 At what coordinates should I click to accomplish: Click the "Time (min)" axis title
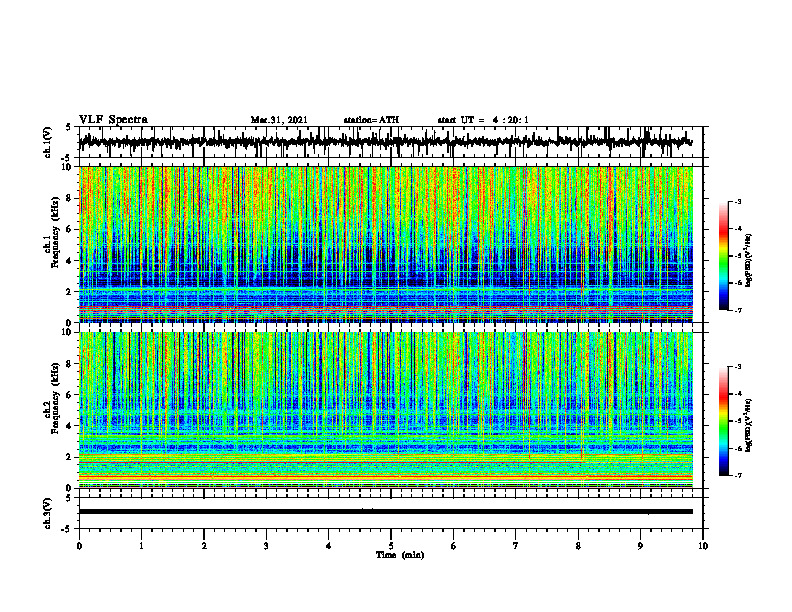coord(400,555)
